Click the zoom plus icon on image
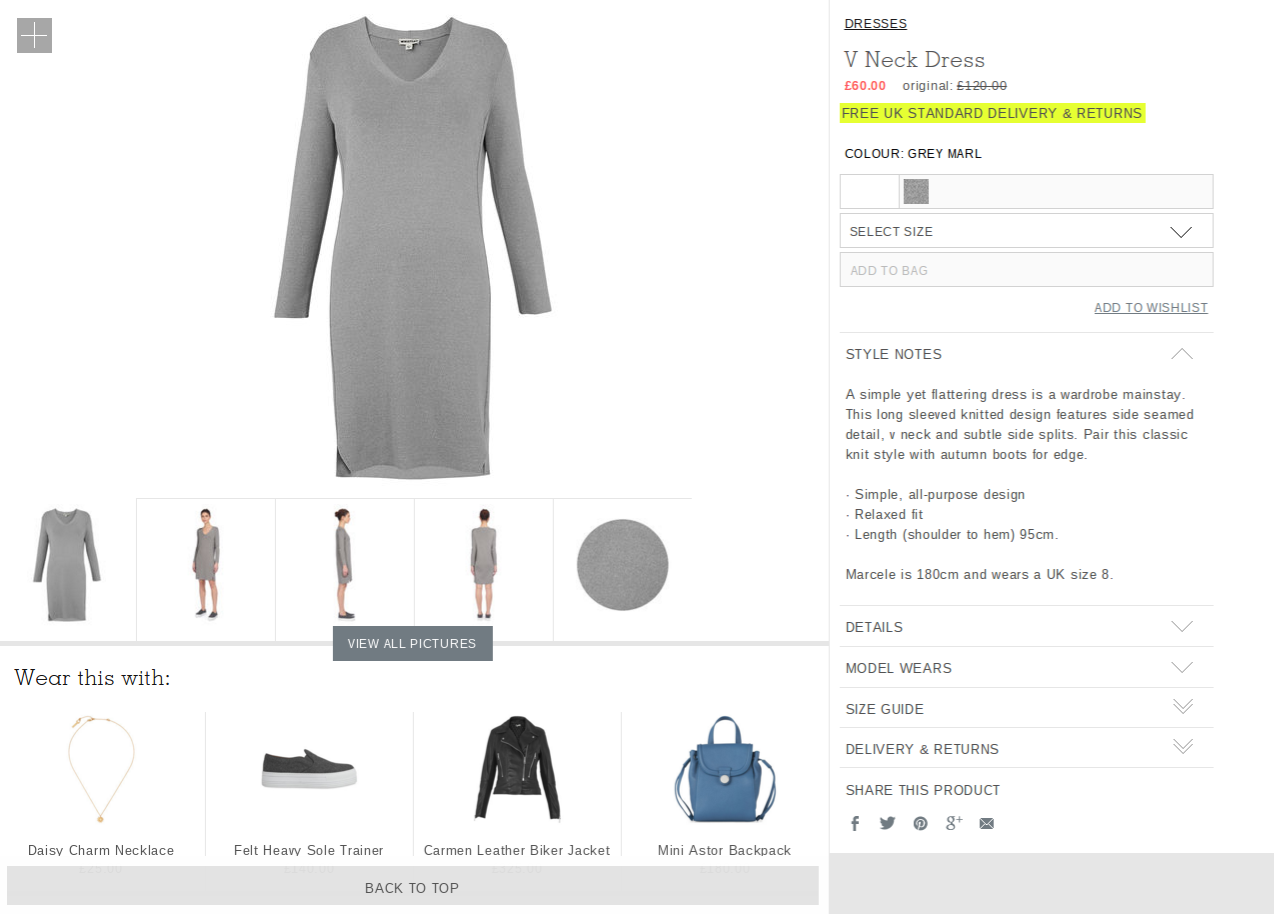The image size is (1274, 914). pyautogui.click(x=34, y=35)
